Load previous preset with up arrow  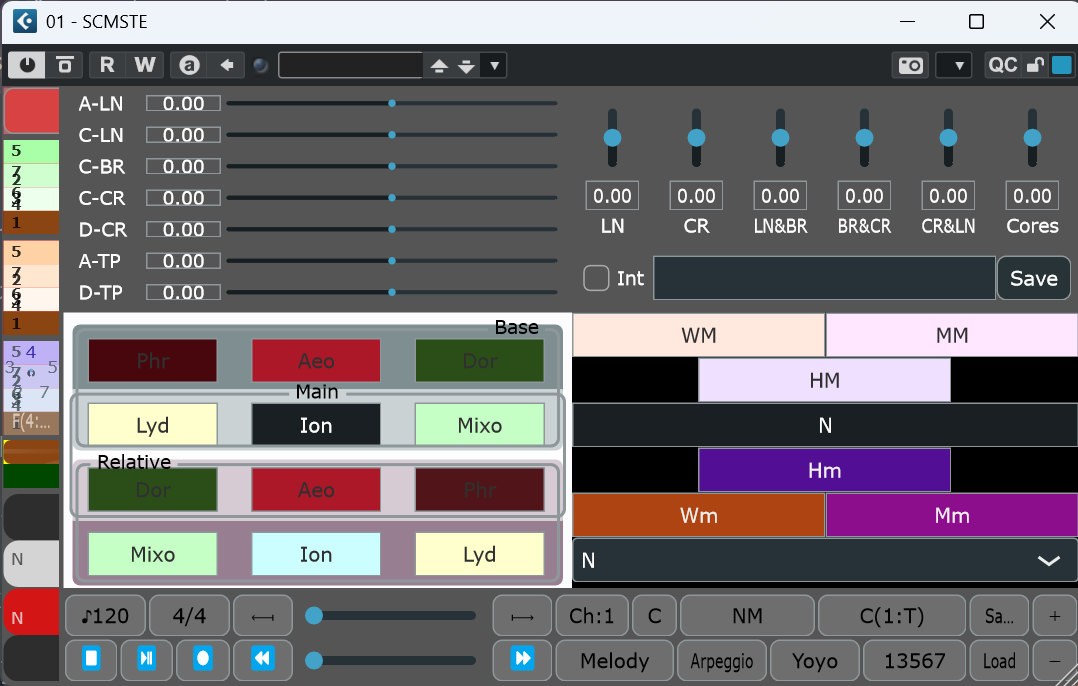439,66
